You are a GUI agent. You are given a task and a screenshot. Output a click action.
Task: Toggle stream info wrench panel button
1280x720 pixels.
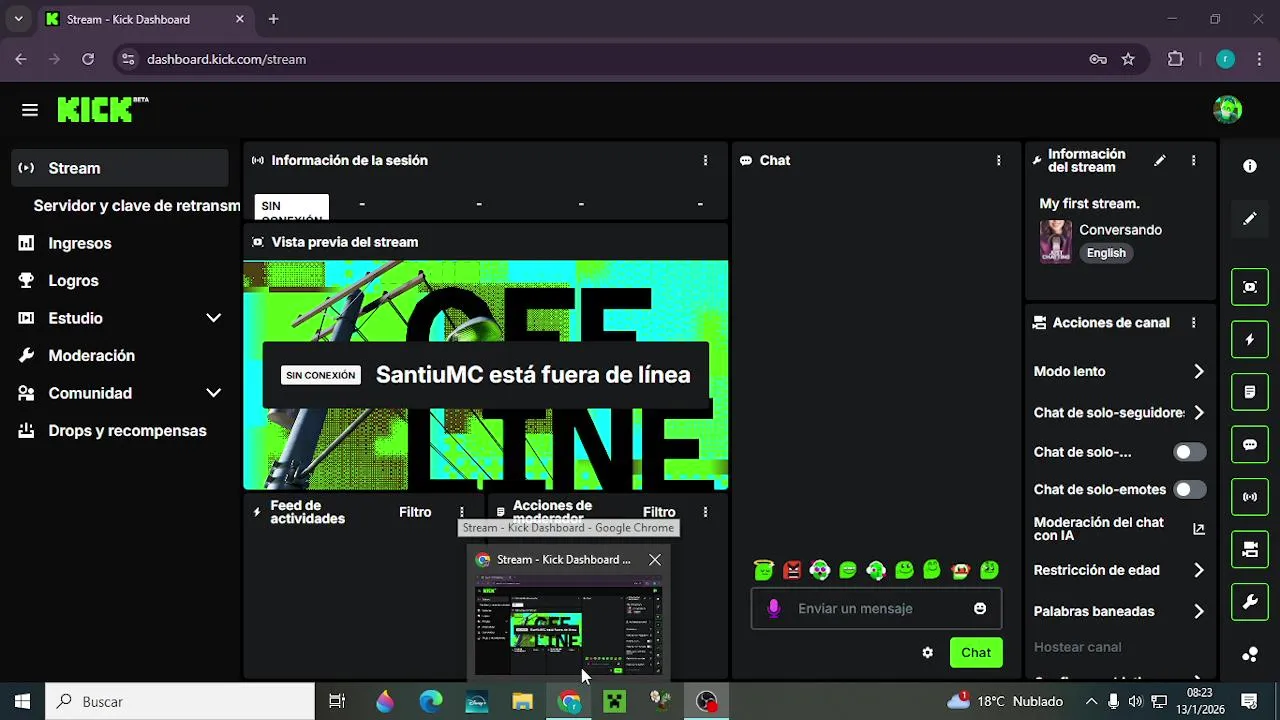click(1250, 602)
